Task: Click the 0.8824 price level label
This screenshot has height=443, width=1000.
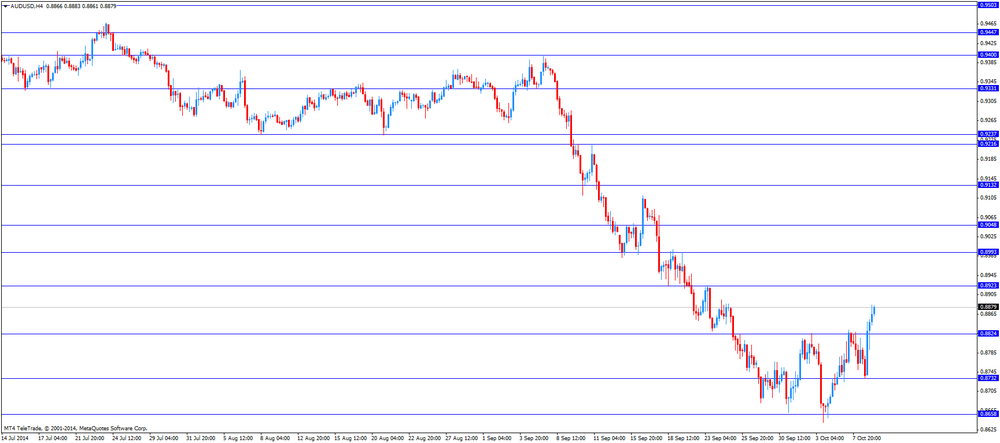Action: click(x=988, y=333)
